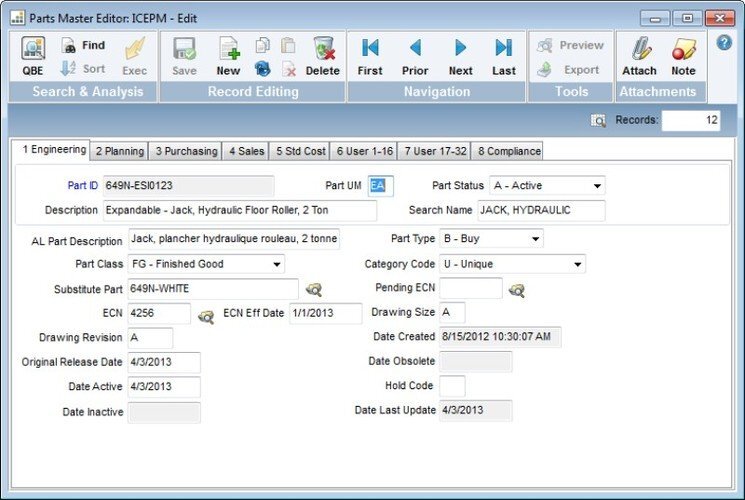
Task: Open the QBE query tool
Action: (32, 55)
